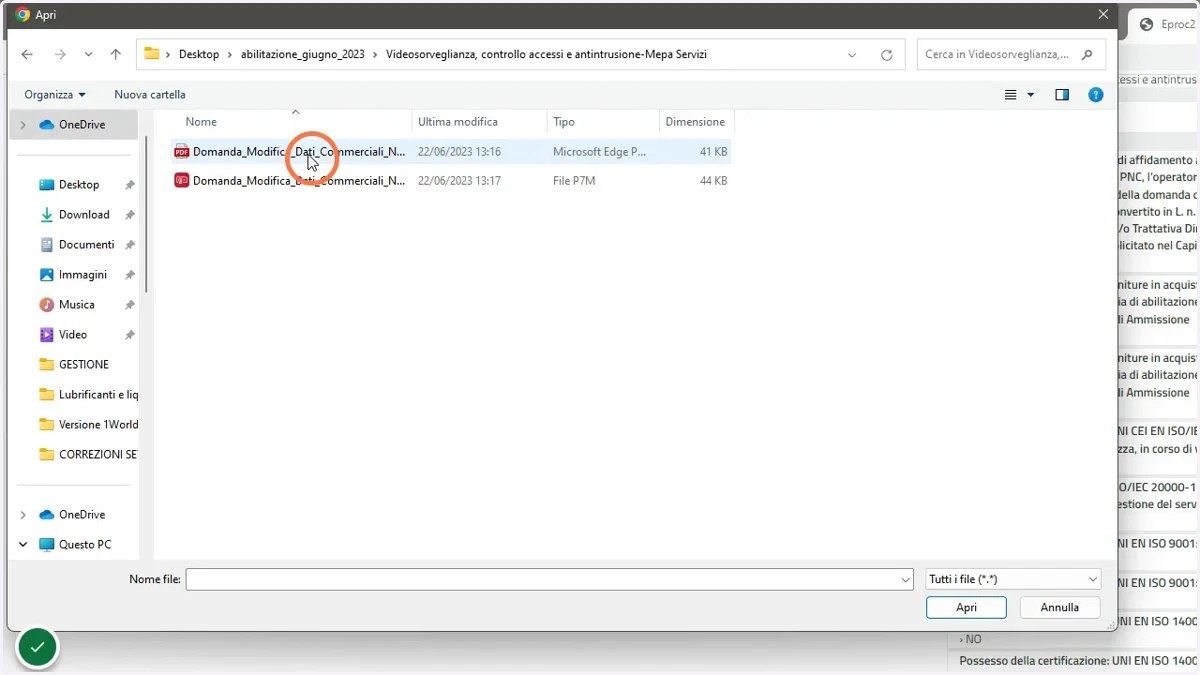Click the pin icon beside Download
Viewport: 1200px width, 675px height.
coord(130,215)
